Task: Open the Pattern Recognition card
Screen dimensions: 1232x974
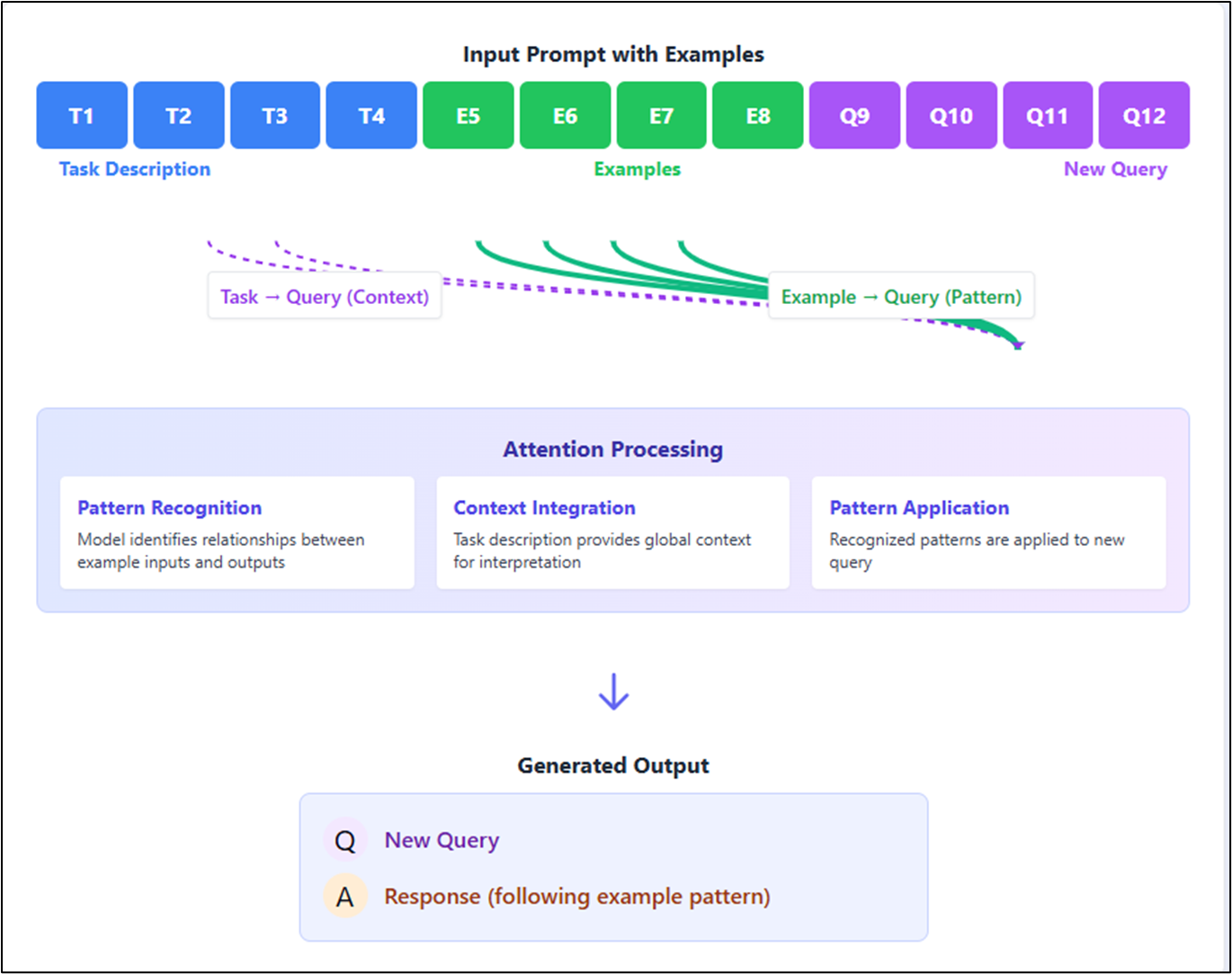Action: pyautogui.click(x=237, y=533)
